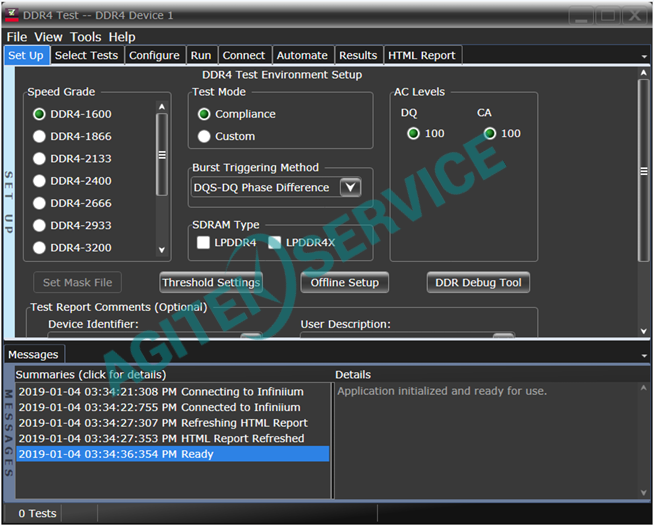The image size is (654, 525).
Task: Click the vertical SET UP side label
Action: (9, 202)
